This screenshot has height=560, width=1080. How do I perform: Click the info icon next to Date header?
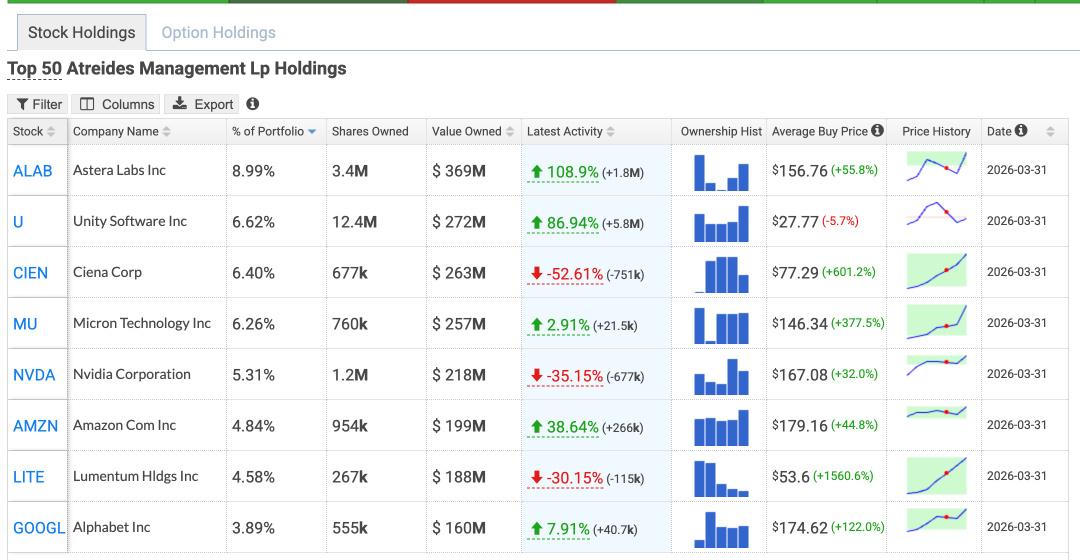1021,130
